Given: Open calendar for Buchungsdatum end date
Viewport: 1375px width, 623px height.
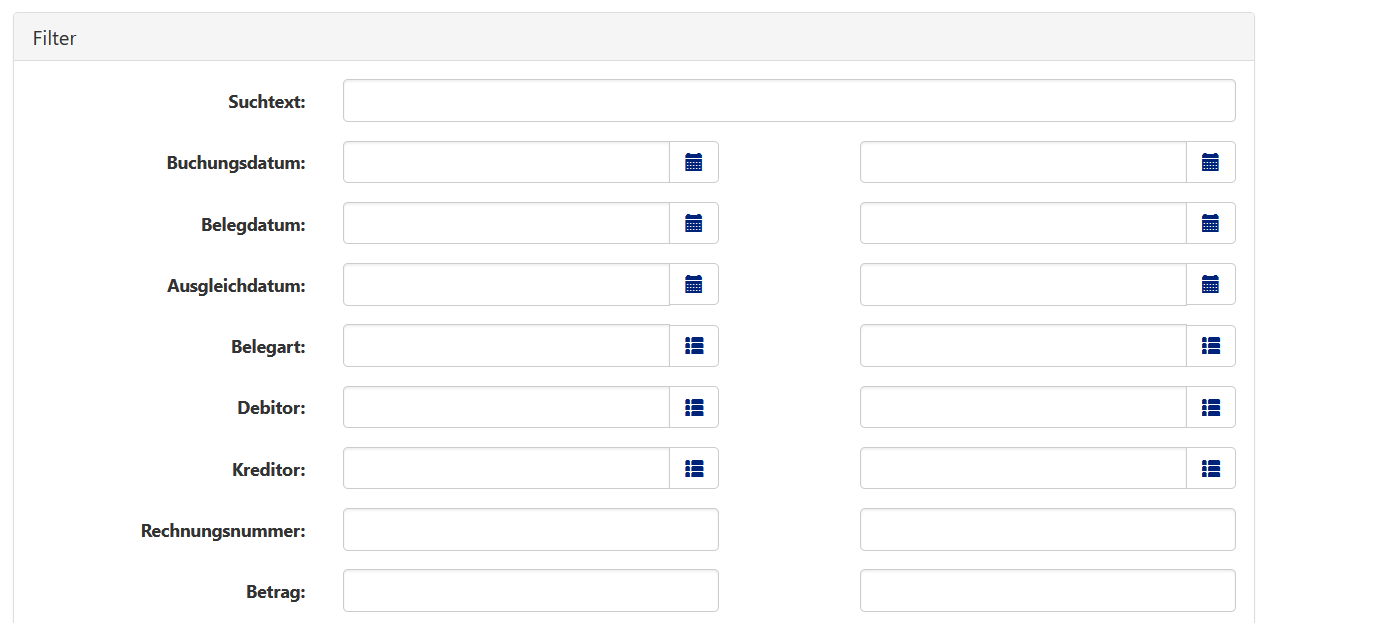Looking at the screenshot, I should click(x=1210, y=162).
